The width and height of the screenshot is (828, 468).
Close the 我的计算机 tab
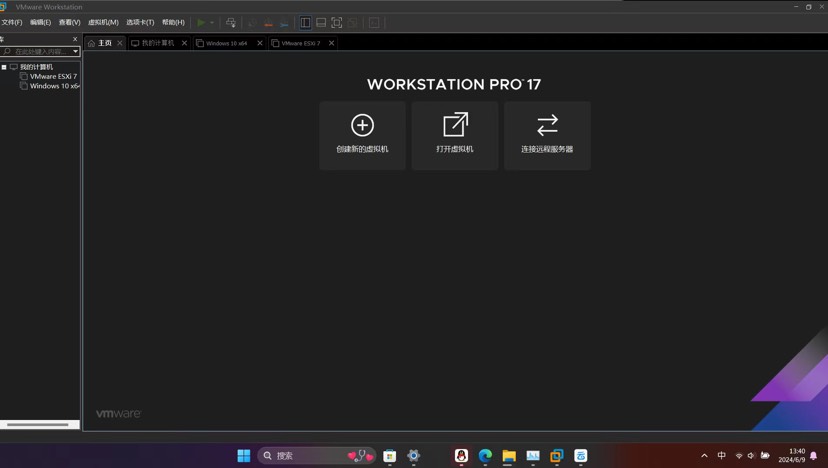point(184,43)
